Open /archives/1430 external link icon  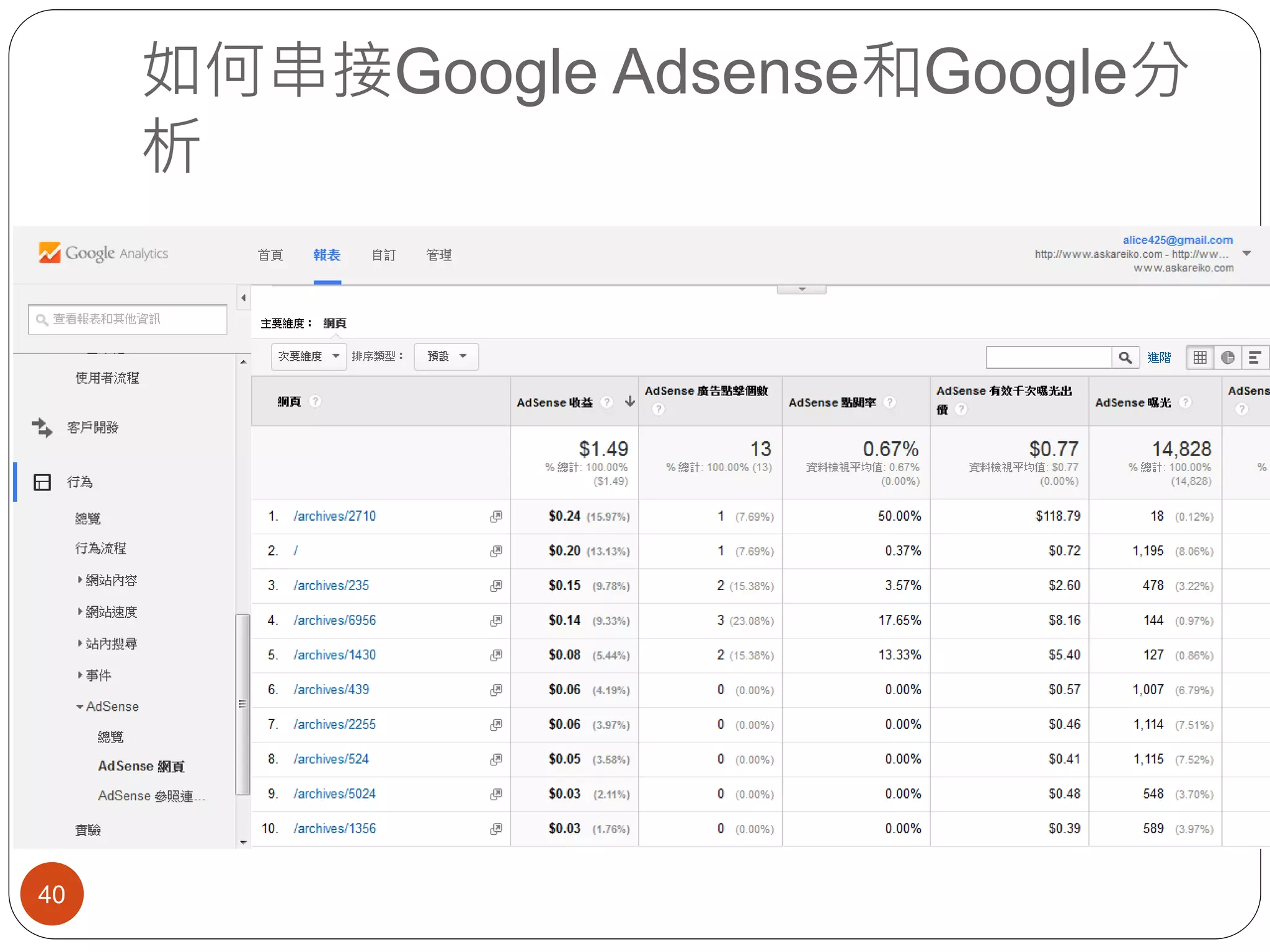tap(496, 655)
